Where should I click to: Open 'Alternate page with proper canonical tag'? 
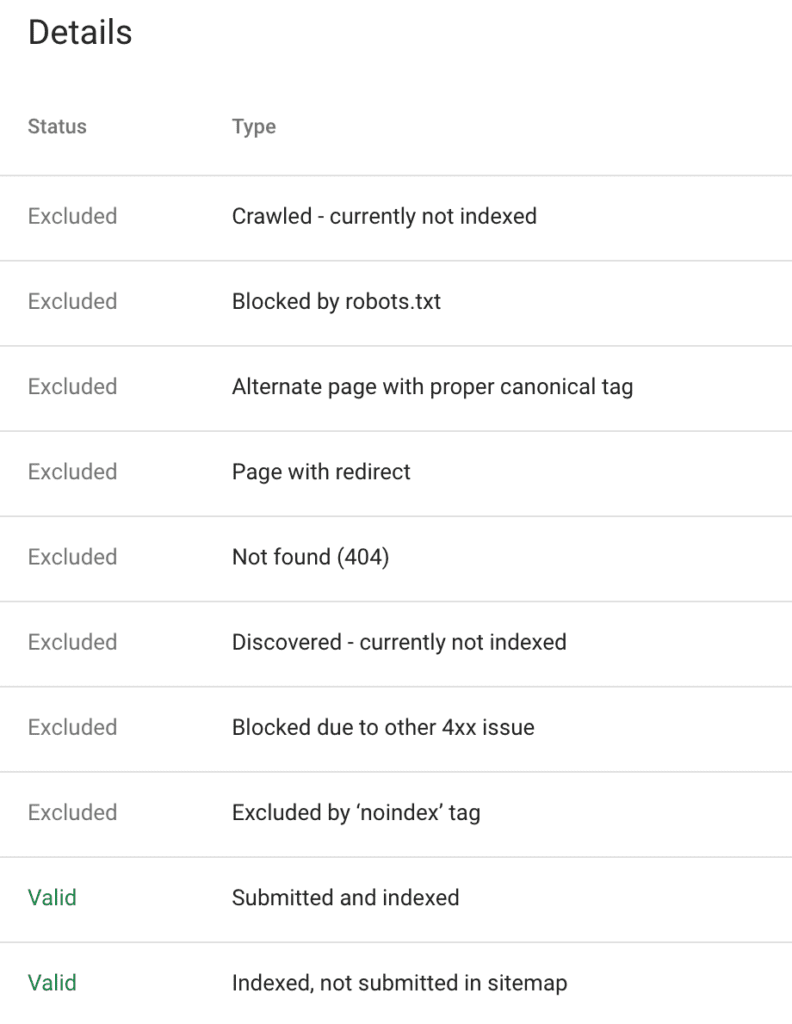pos(432,386)
